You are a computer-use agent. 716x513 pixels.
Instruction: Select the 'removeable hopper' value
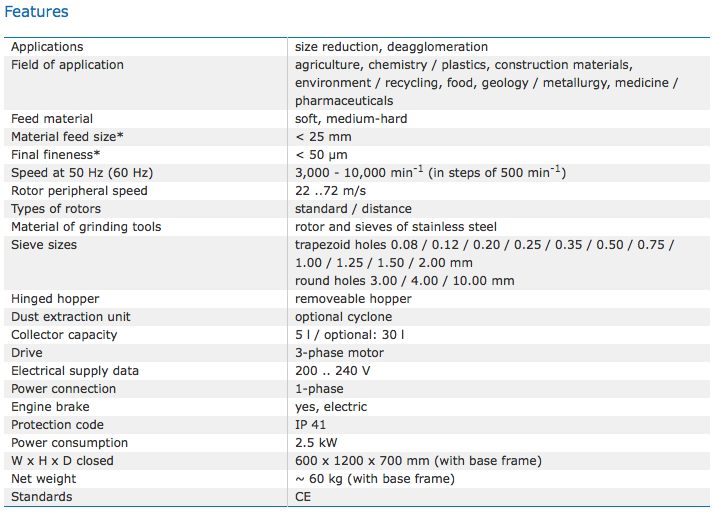353,299
